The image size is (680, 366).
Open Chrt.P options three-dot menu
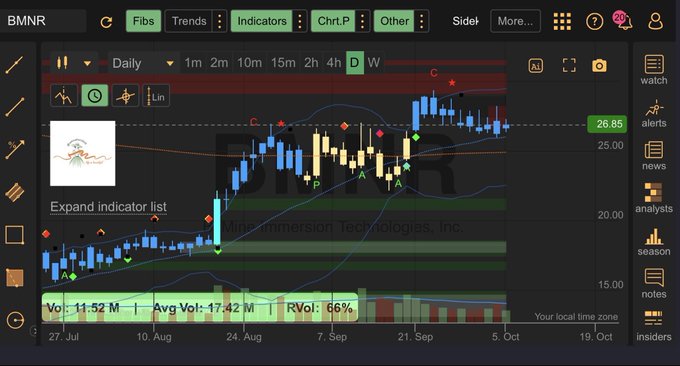point(363,21)
